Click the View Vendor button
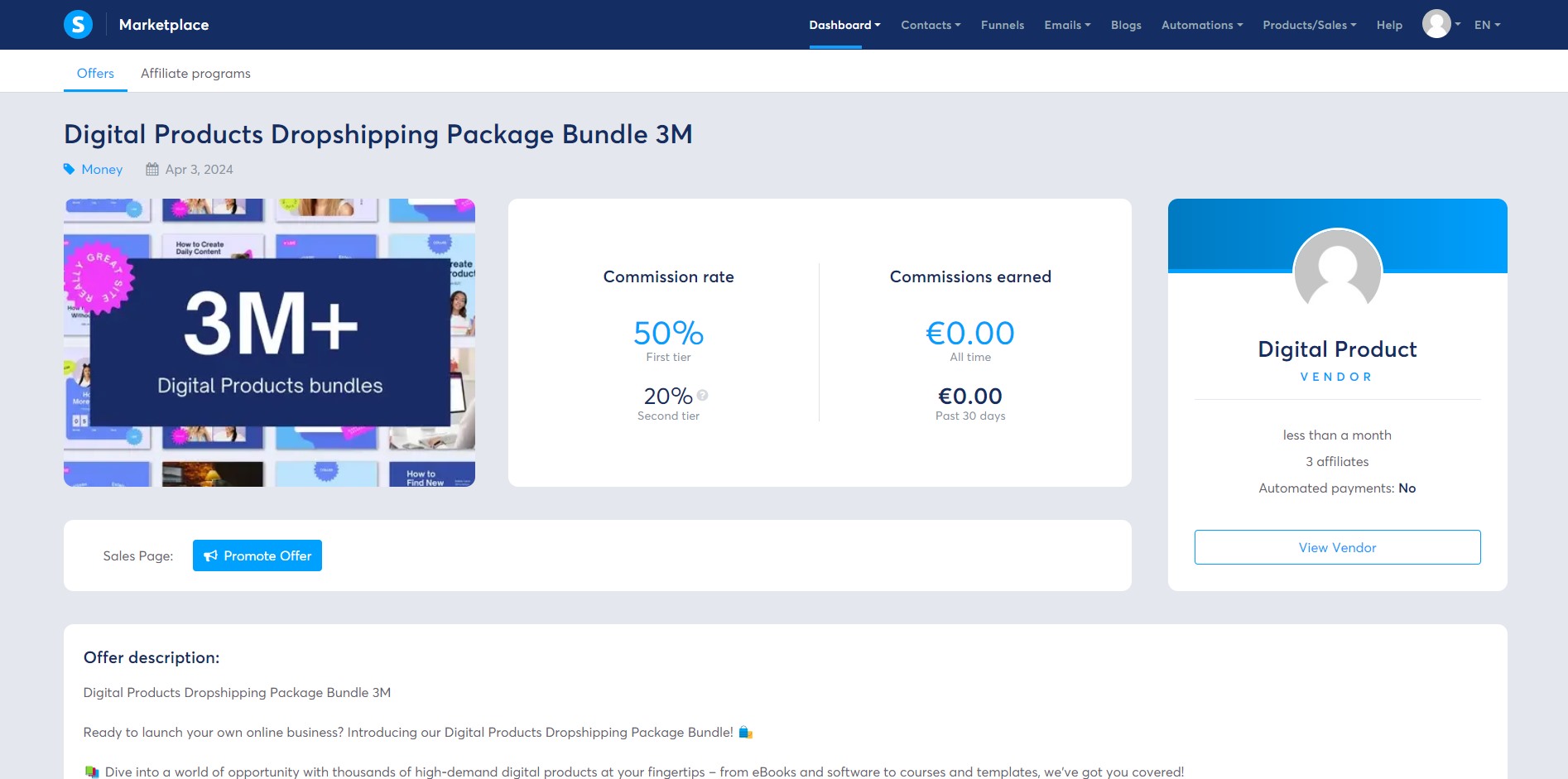This screenshot has width=1568, height=779. click(1337, 547)
